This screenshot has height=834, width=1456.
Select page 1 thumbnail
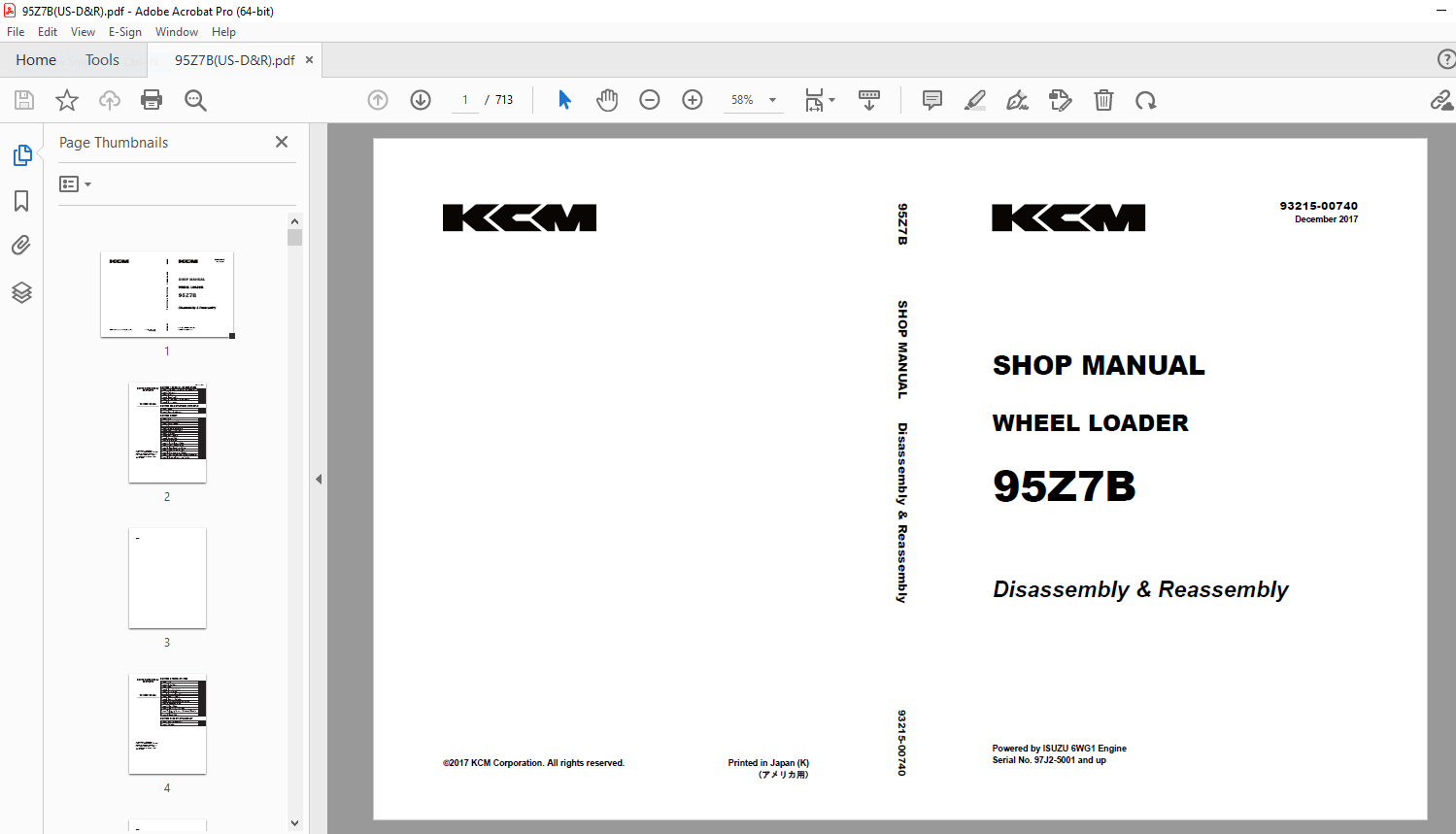[167, 294]
